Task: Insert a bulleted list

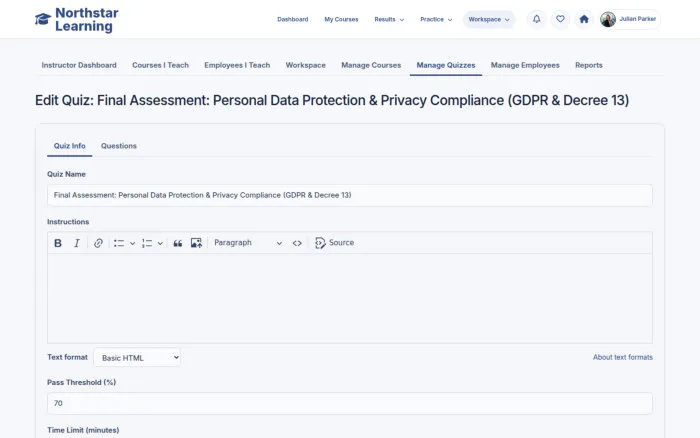Action: click(x=119, y=243)
